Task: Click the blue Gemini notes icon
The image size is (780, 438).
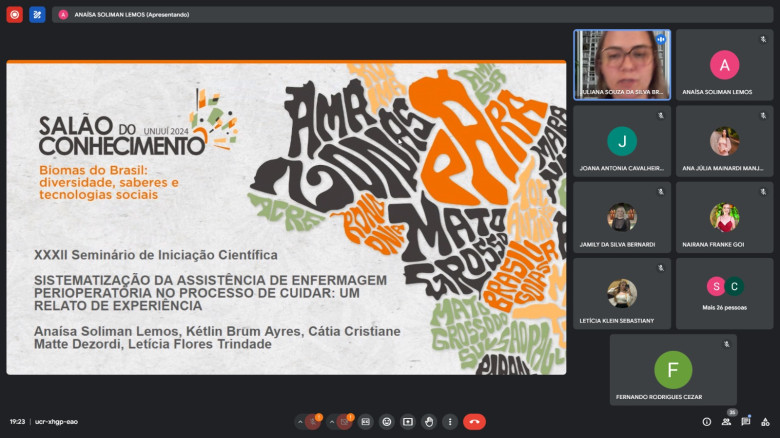Action: [x=37, y=15]
